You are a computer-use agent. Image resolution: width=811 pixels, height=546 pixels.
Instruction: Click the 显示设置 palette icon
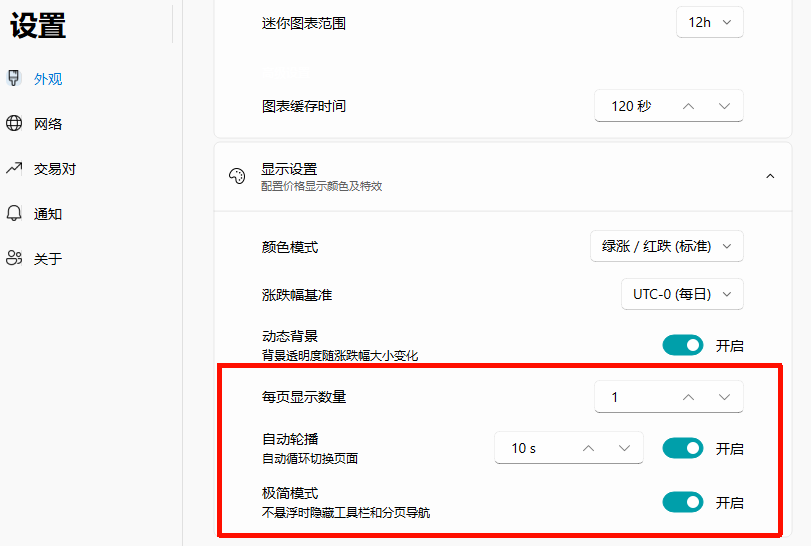(237, 176)
